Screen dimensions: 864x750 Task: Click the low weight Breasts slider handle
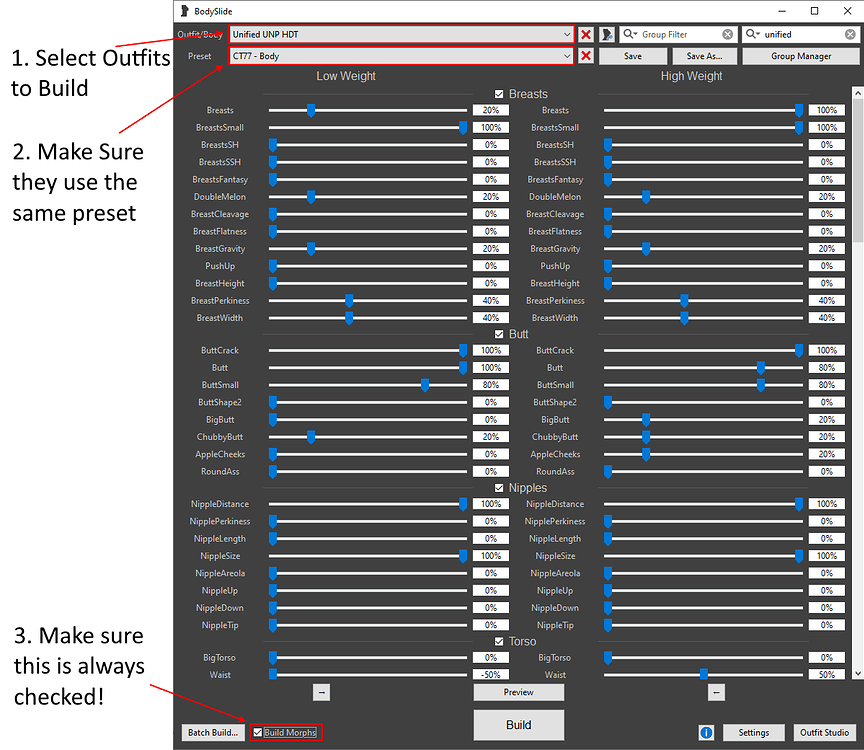pyautogui.click(x=311, y=111)
